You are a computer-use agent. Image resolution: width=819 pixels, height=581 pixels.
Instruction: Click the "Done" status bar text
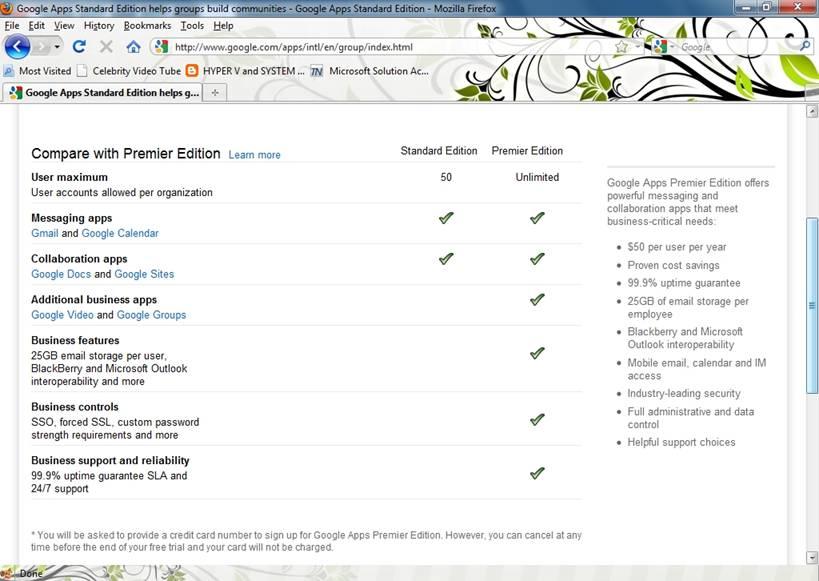coord(31,573)
